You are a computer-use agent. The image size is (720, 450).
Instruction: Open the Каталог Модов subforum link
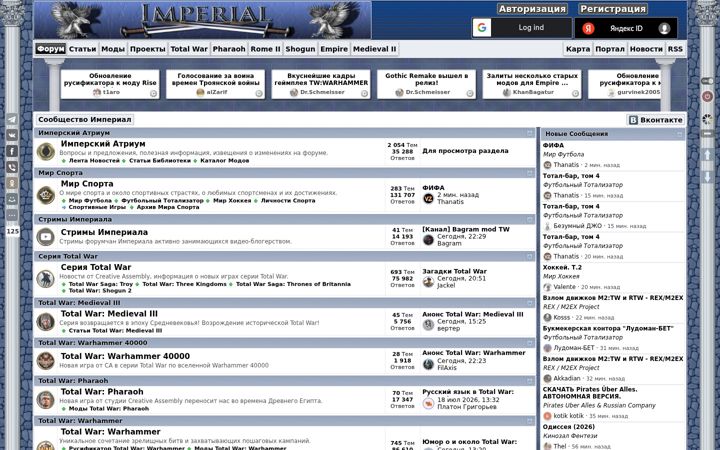[225, 161]
